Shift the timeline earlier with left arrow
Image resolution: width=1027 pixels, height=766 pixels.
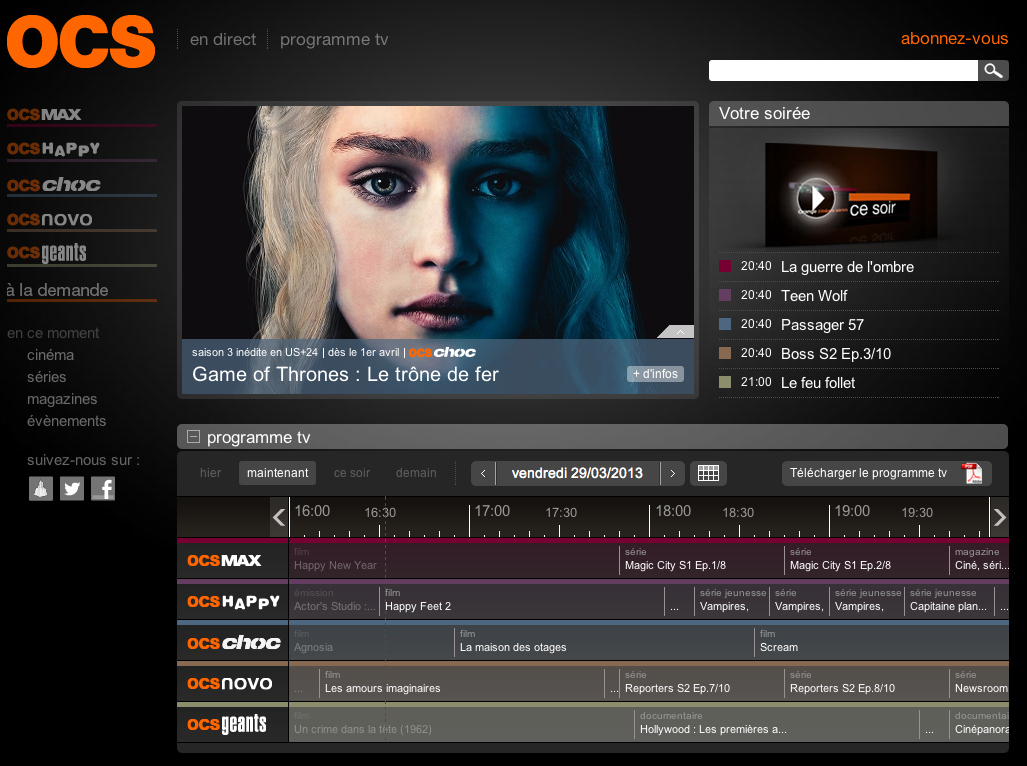coord(279,517)
